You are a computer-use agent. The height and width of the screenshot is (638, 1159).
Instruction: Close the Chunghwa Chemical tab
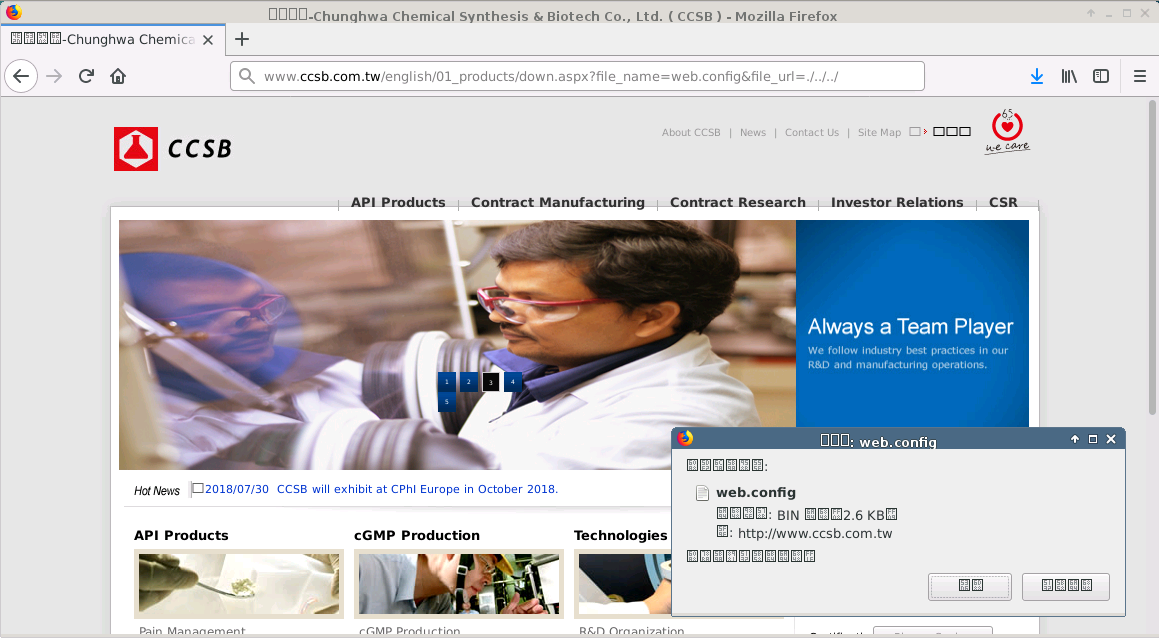tap(208, 40)
